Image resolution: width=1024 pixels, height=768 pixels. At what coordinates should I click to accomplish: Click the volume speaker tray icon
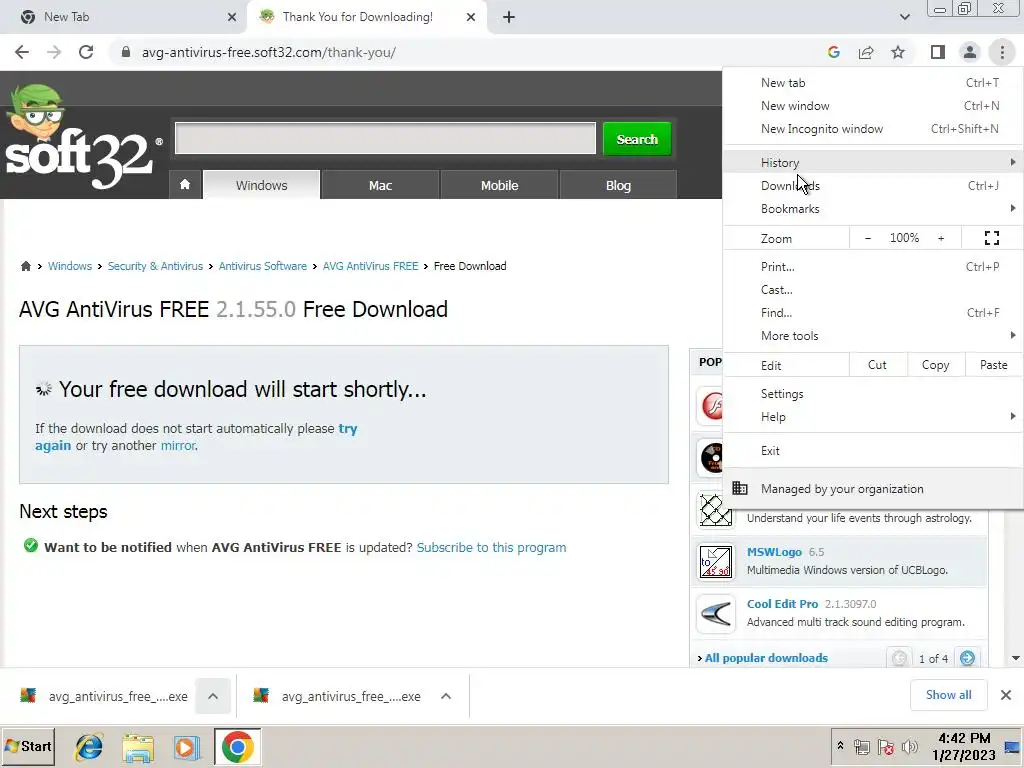[909, 746]
